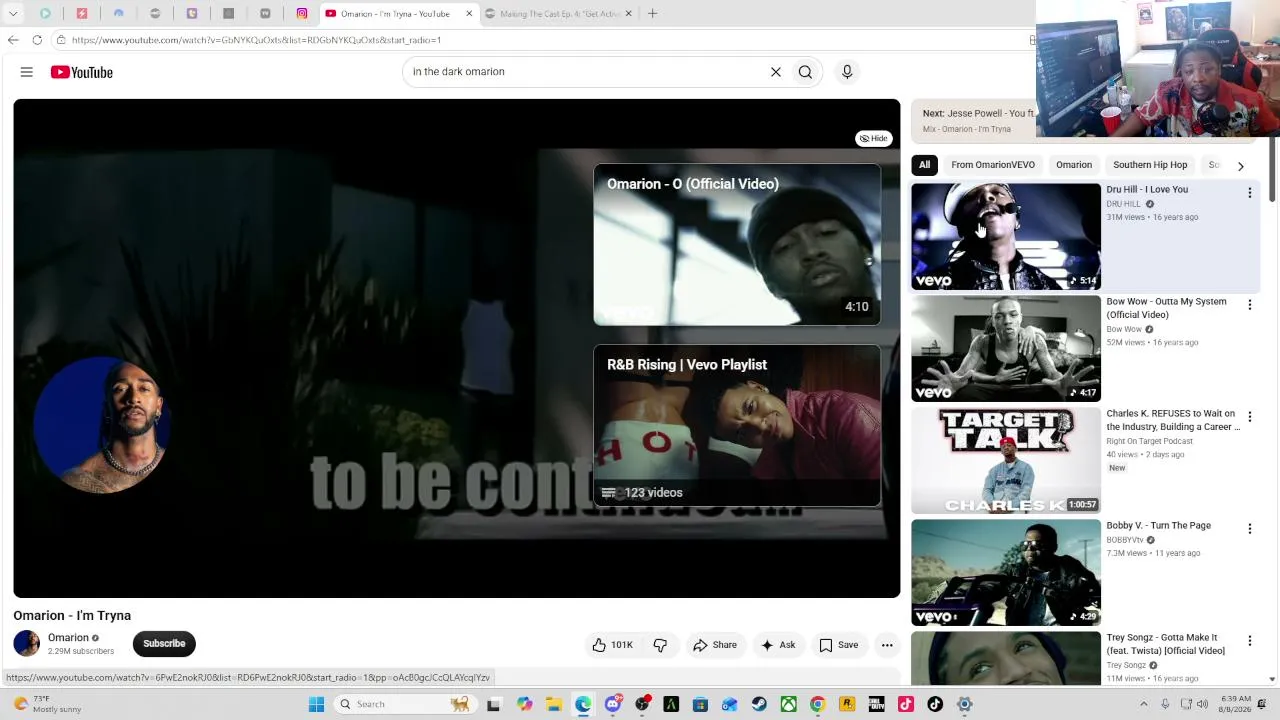This screenshot has width=1280, height=720.
Task: Open the settings gear on the taskbar
Action: coord(964,704)
